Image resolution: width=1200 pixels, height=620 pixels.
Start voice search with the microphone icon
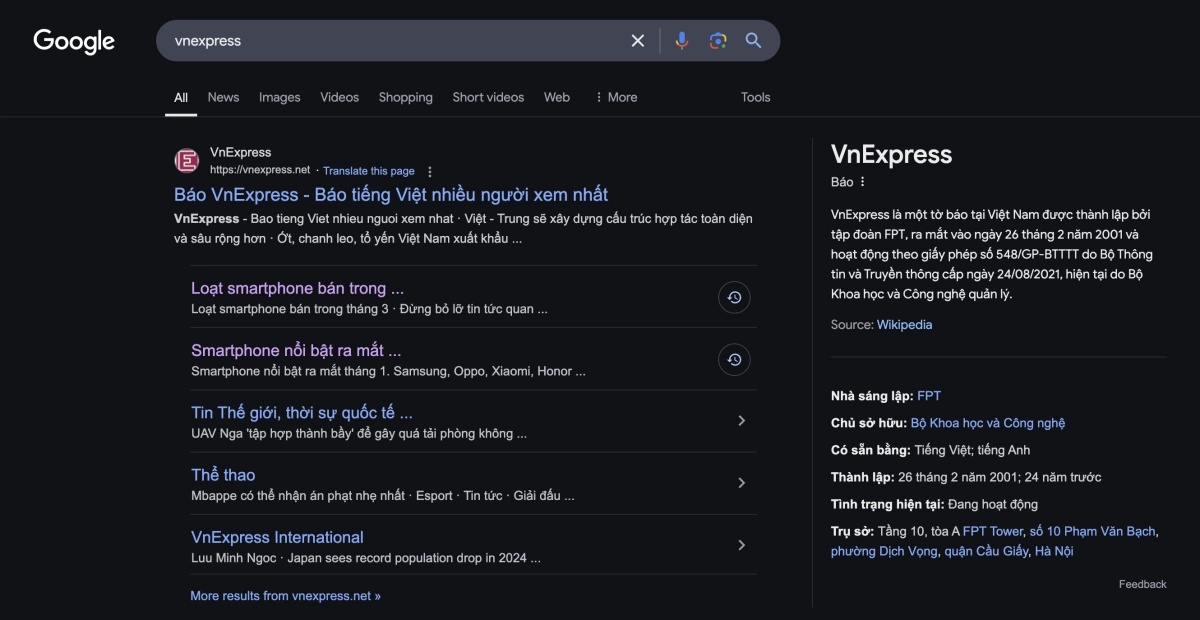point(682,41)
